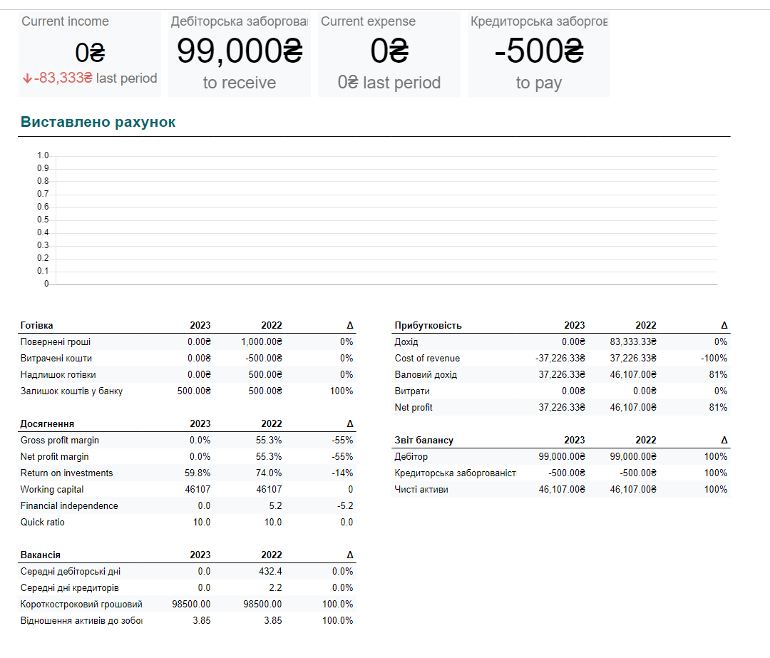
Task: Click the Прибутковість table header
Action: pyautogui.click(x=428, y=325)
